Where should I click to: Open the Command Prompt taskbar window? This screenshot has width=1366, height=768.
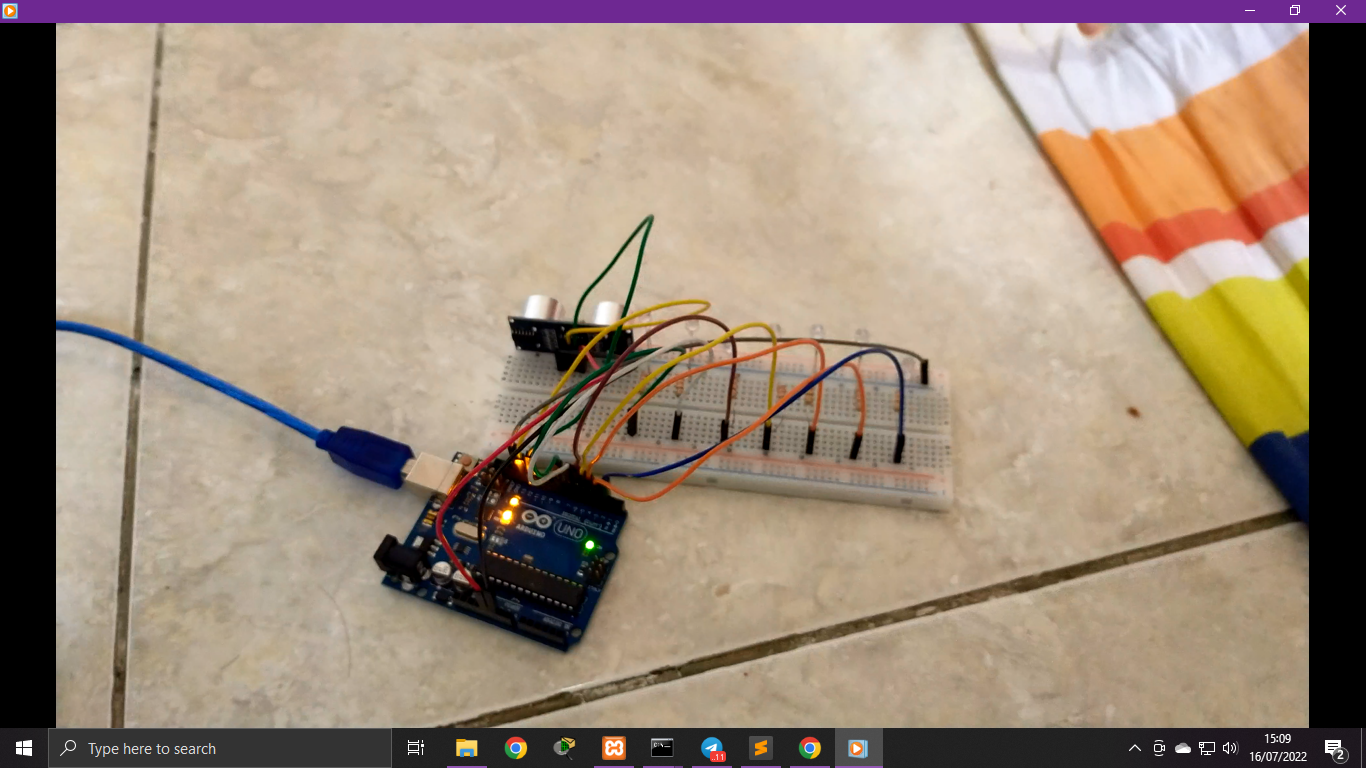click(662, 748)
